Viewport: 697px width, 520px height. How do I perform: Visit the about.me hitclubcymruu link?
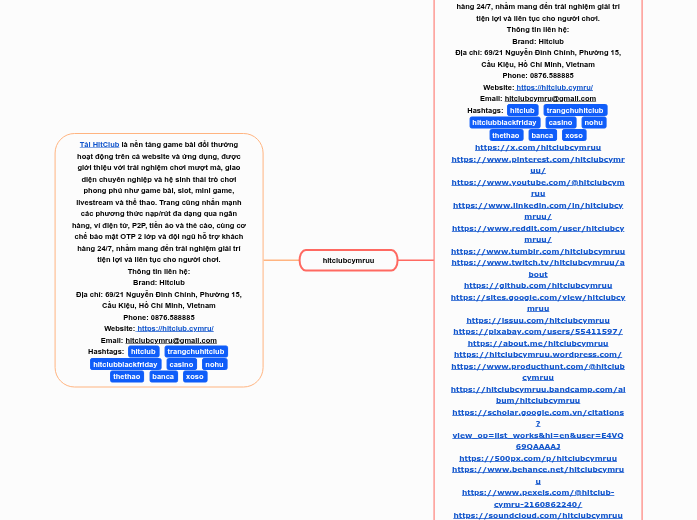[538, 343]
